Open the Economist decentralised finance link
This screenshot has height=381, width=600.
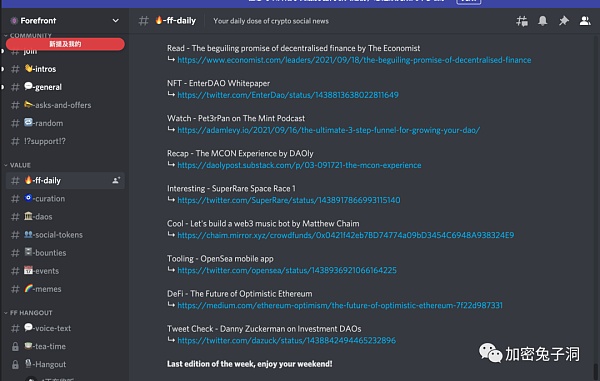[354, 60]
